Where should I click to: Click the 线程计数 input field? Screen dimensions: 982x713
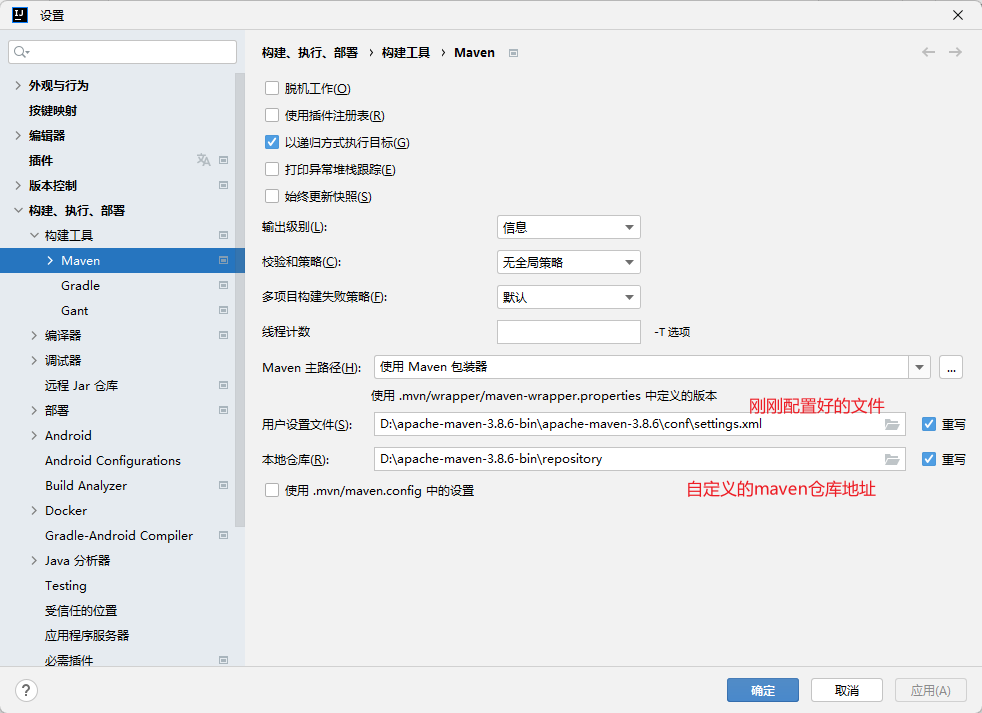pos(568,331)
